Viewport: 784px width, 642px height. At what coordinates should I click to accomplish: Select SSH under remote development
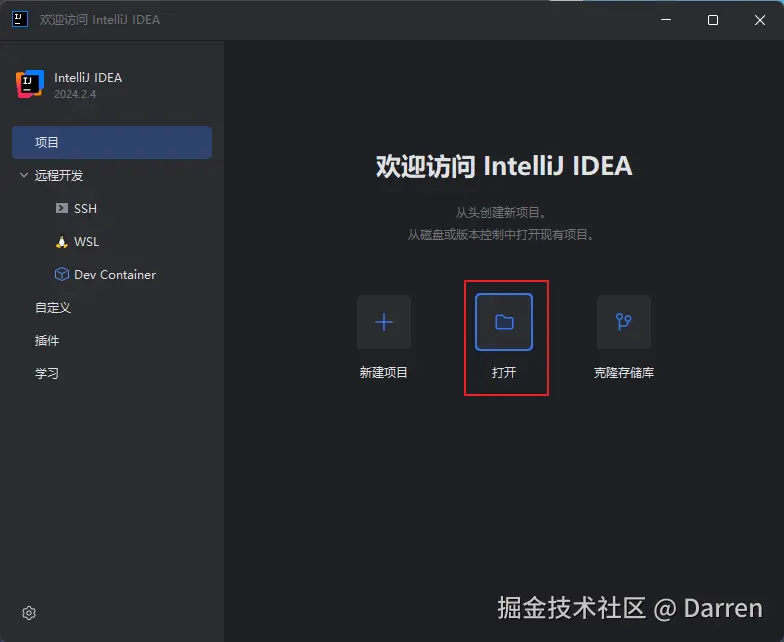[86, 208]
